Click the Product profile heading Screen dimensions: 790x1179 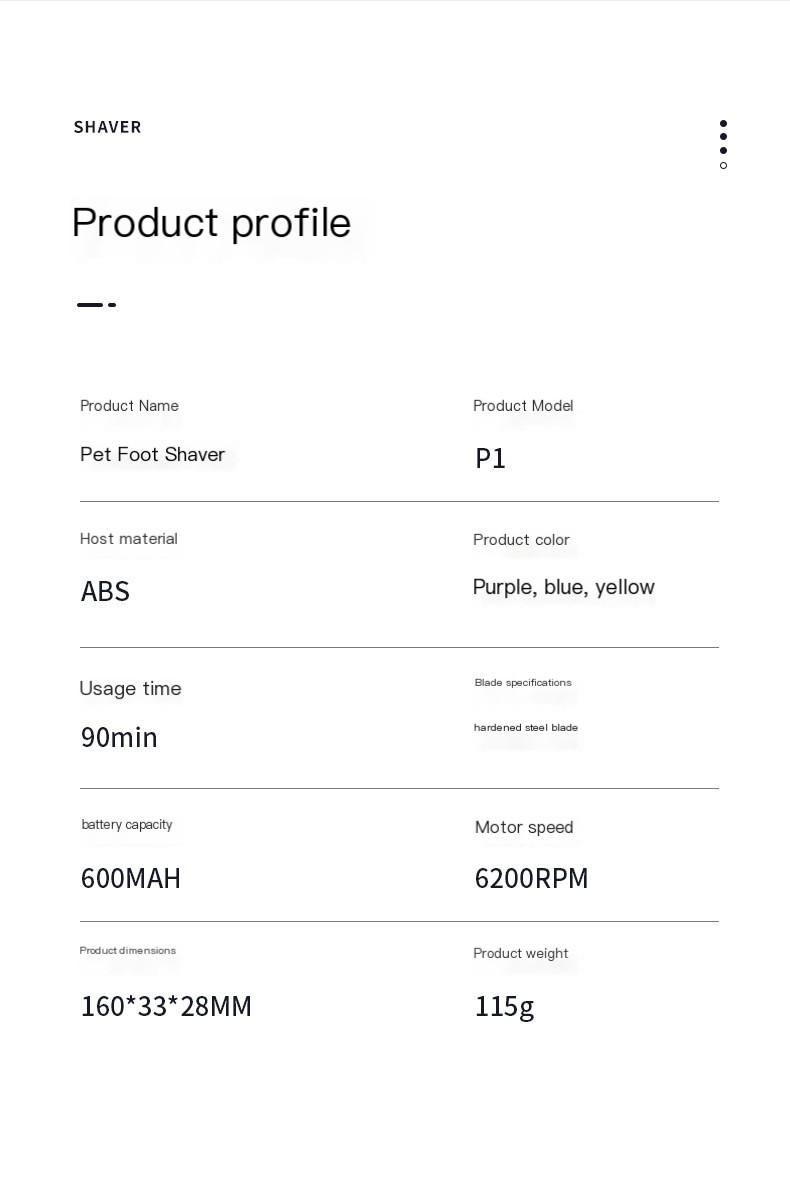pos(211,223)
